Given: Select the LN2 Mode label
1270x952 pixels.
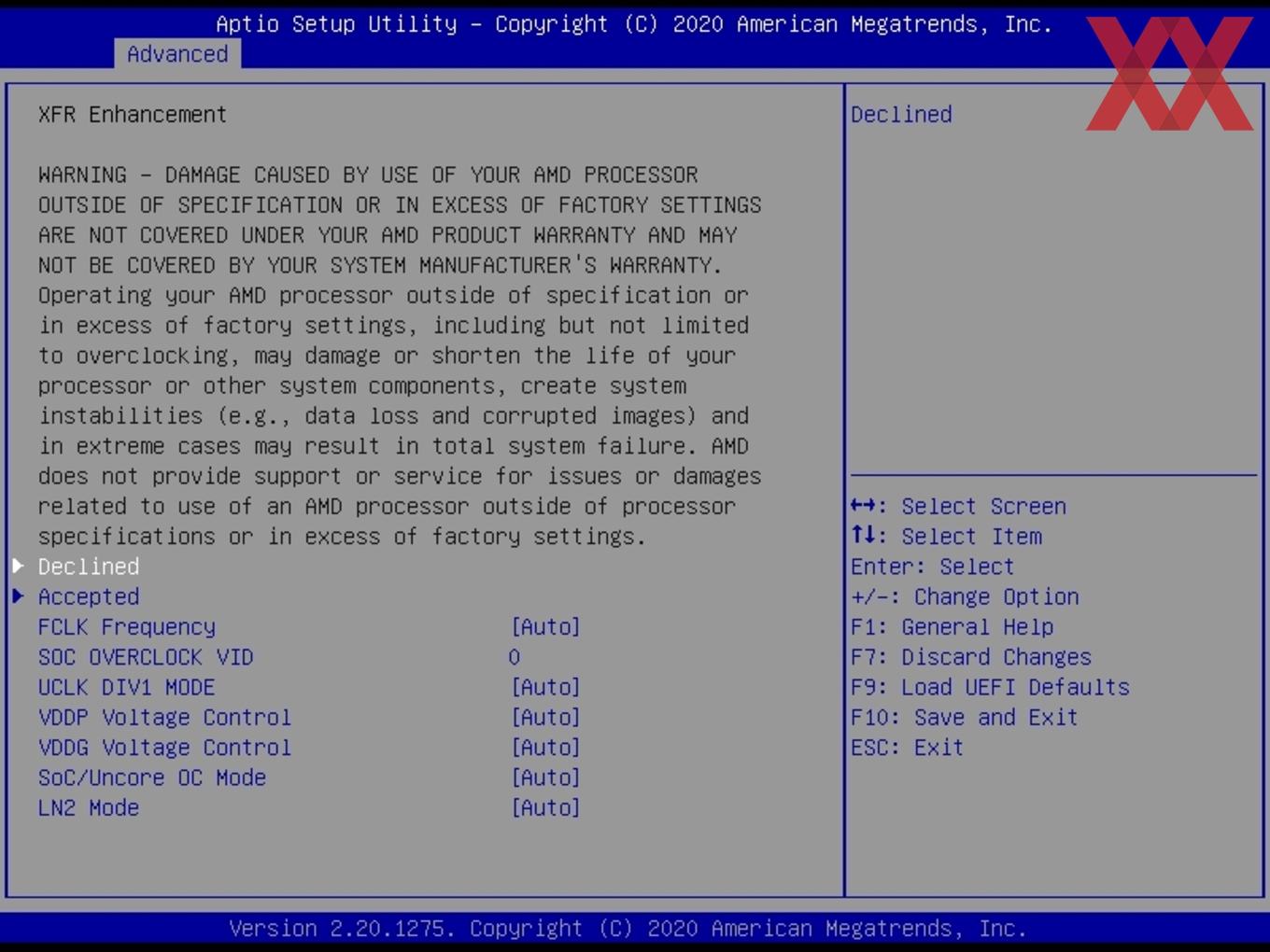Looking at the screenshot, I should [x=89, y=807].
